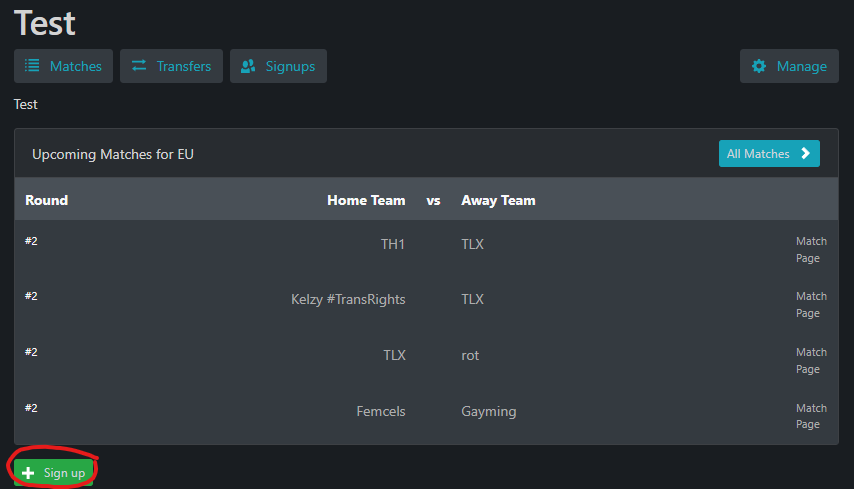Open Match Page for TLX vs rot
Viewport: 854px width, 489px height.
click(x=810, y=361)
